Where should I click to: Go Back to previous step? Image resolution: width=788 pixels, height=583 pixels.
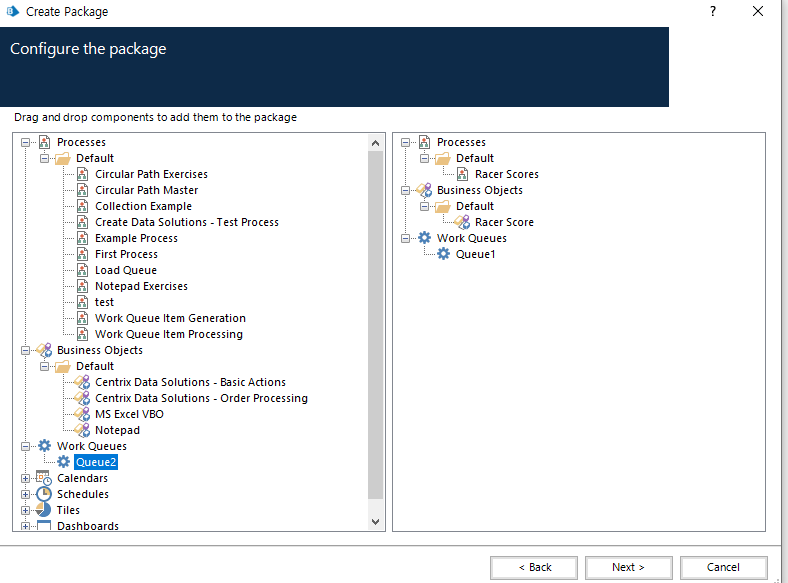point(534,567)
